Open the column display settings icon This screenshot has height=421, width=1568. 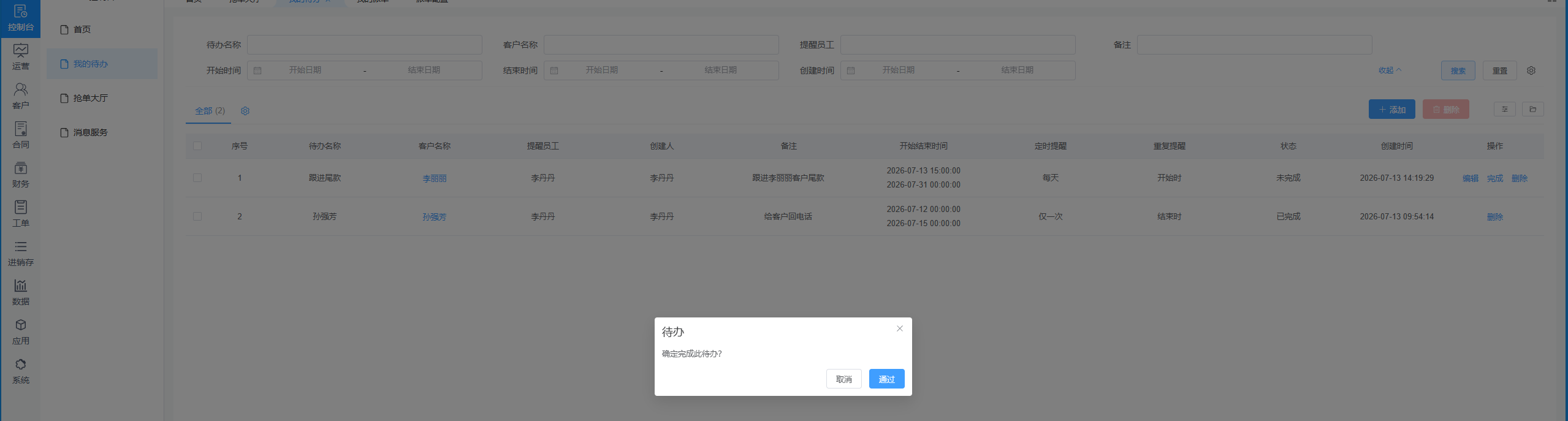click(1504, 109)
